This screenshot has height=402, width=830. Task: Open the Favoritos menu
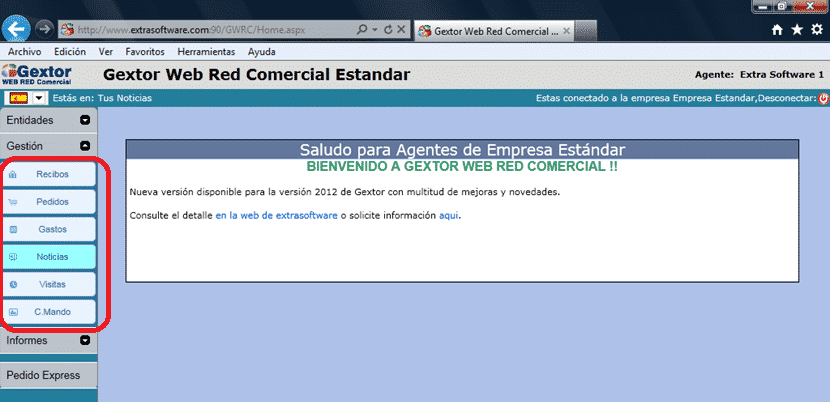[145, 52]
